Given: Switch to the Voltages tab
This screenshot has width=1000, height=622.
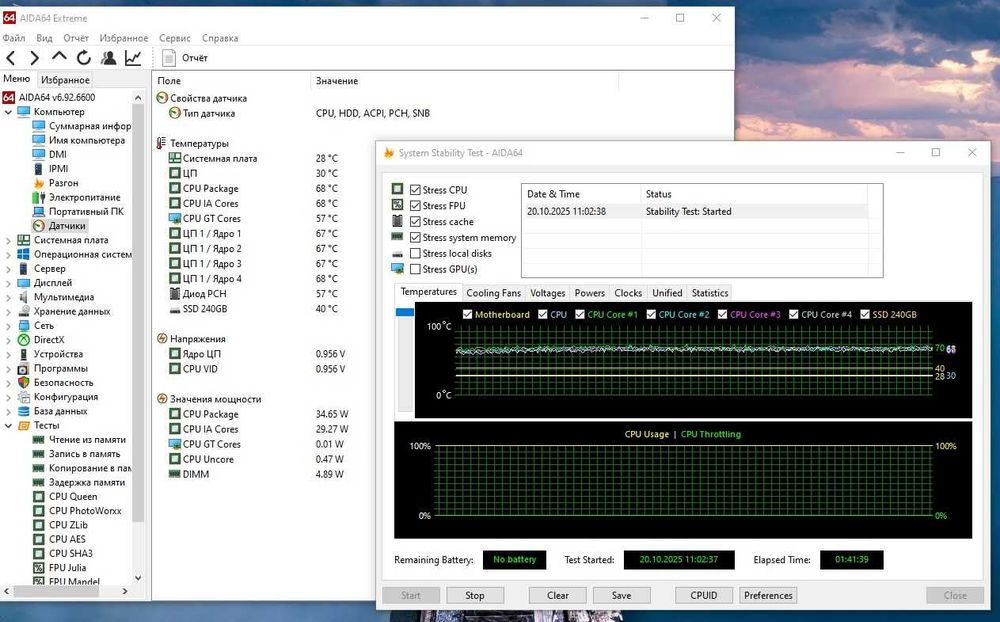Looking at the screenshot, I should tap(548, 293).
